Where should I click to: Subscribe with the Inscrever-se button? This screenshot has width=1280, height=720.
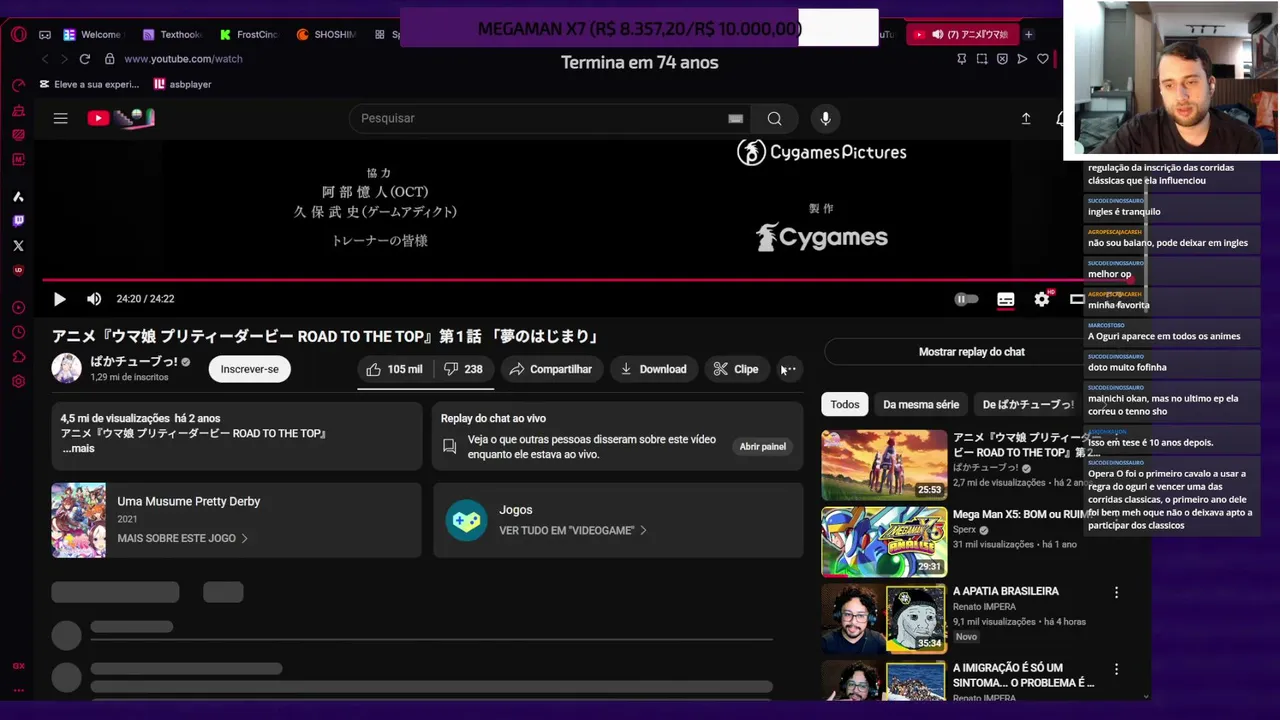point(249,369)
